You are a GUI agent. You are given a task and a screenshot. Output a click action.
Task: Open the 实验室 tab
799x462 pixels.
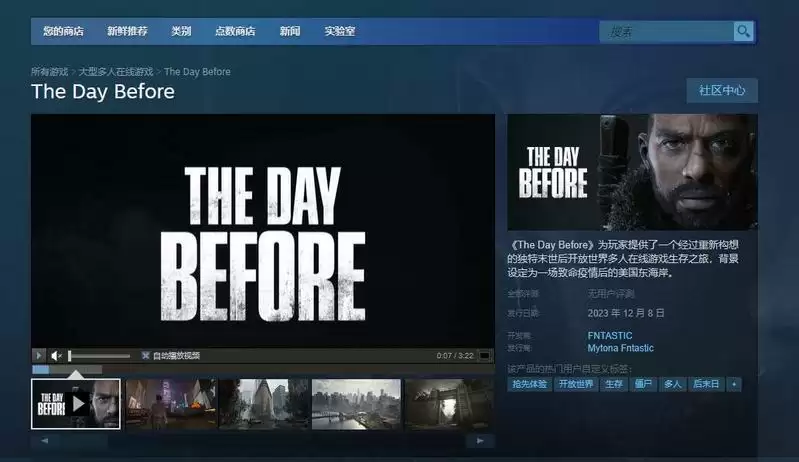pos(340,31)
